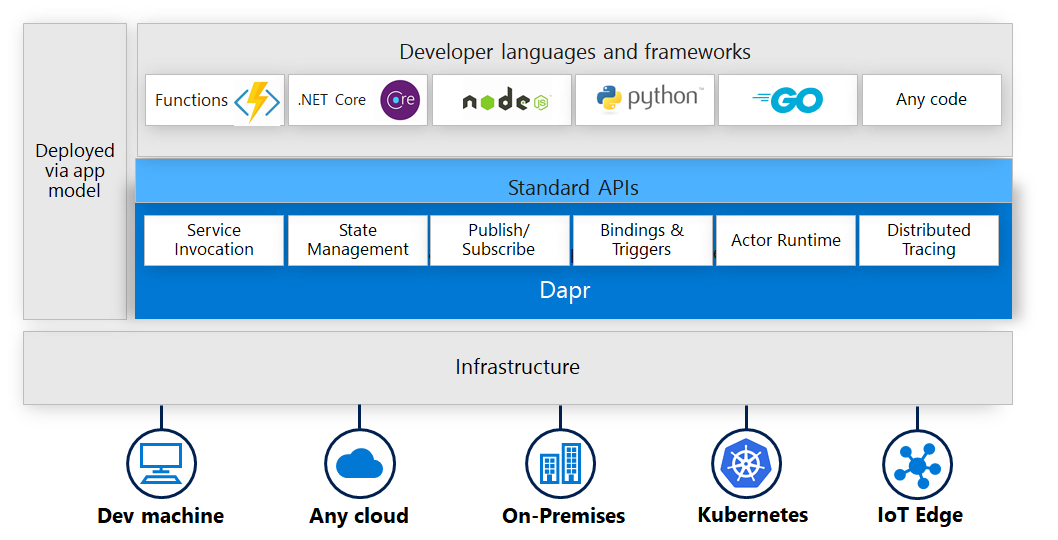Select the Service Invocation box

coord(214,240)
